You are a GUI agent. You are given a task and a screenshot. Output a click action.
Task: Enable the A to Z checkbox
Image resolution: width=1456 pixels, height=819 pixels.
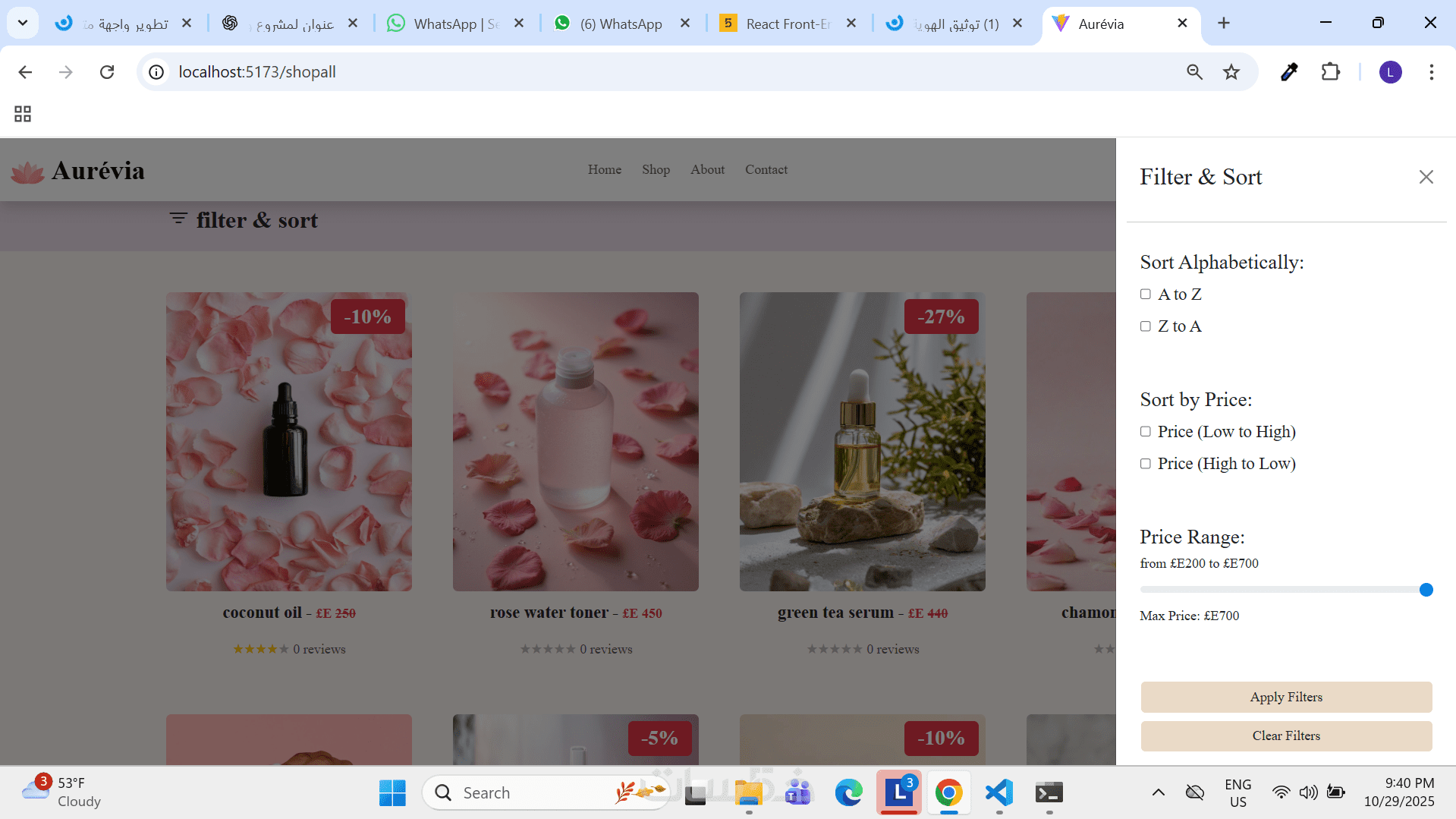point(1145,294)
